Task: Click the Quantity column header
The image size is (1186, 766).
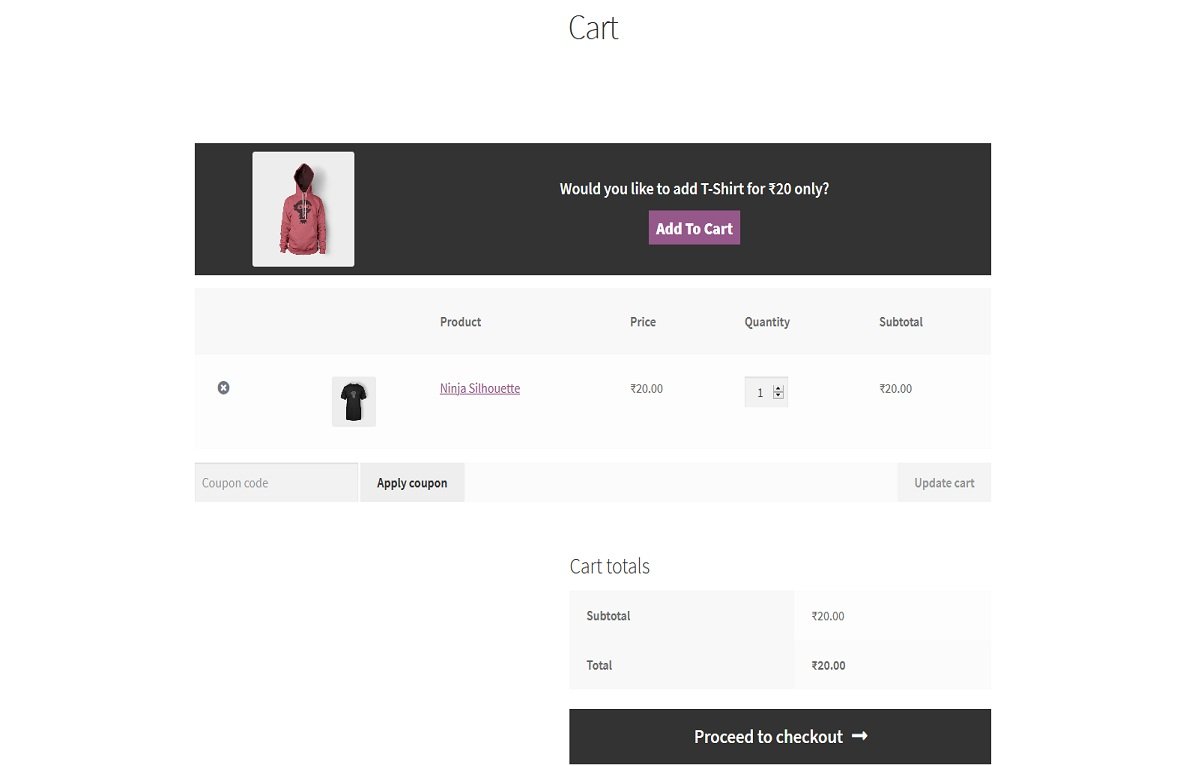Action: [767, 322]
